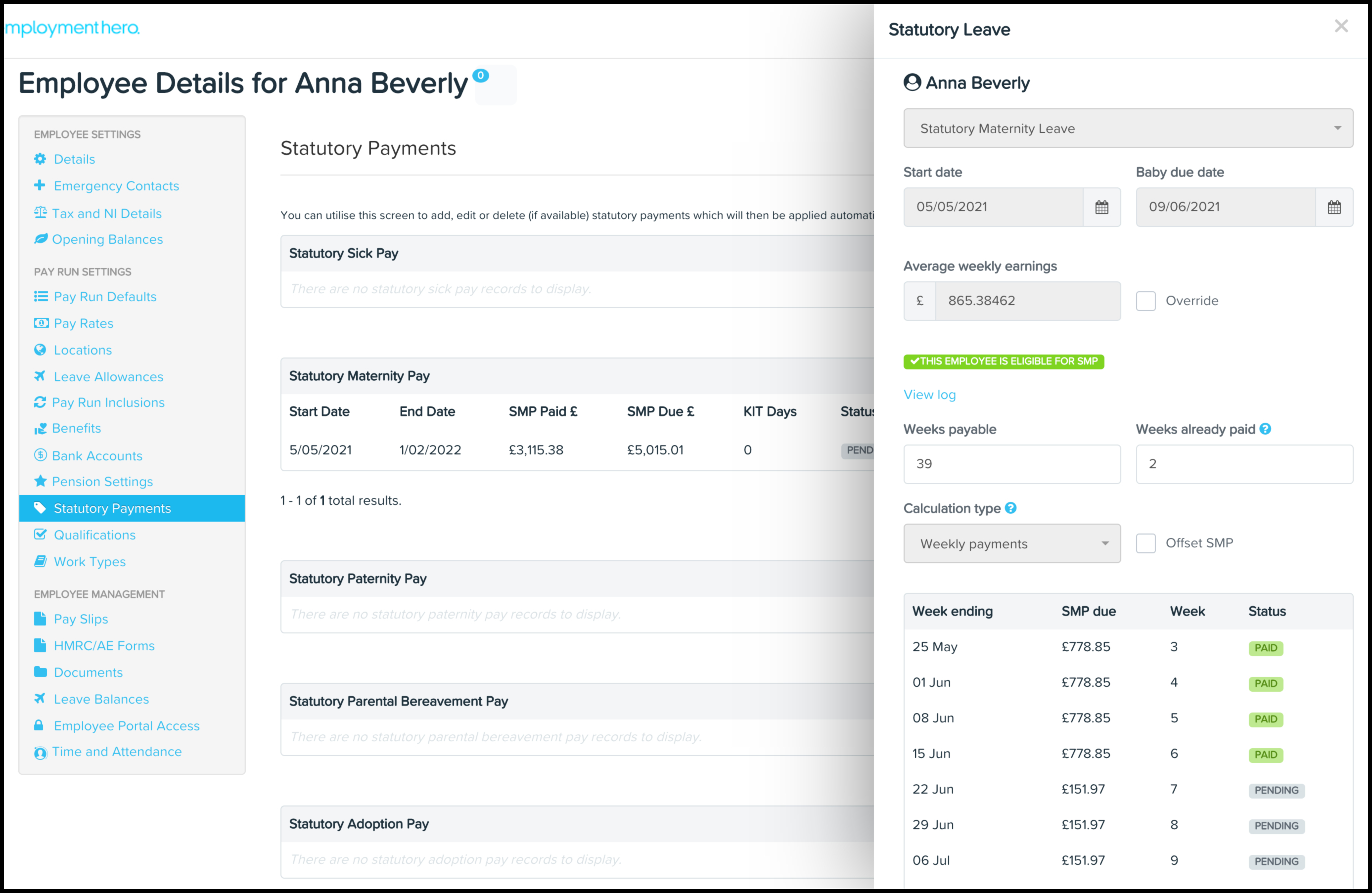This screenshot has height=893, width=1372.
Task: Open the Baby due date calendar picker
Action: [x=1333, y=207]
